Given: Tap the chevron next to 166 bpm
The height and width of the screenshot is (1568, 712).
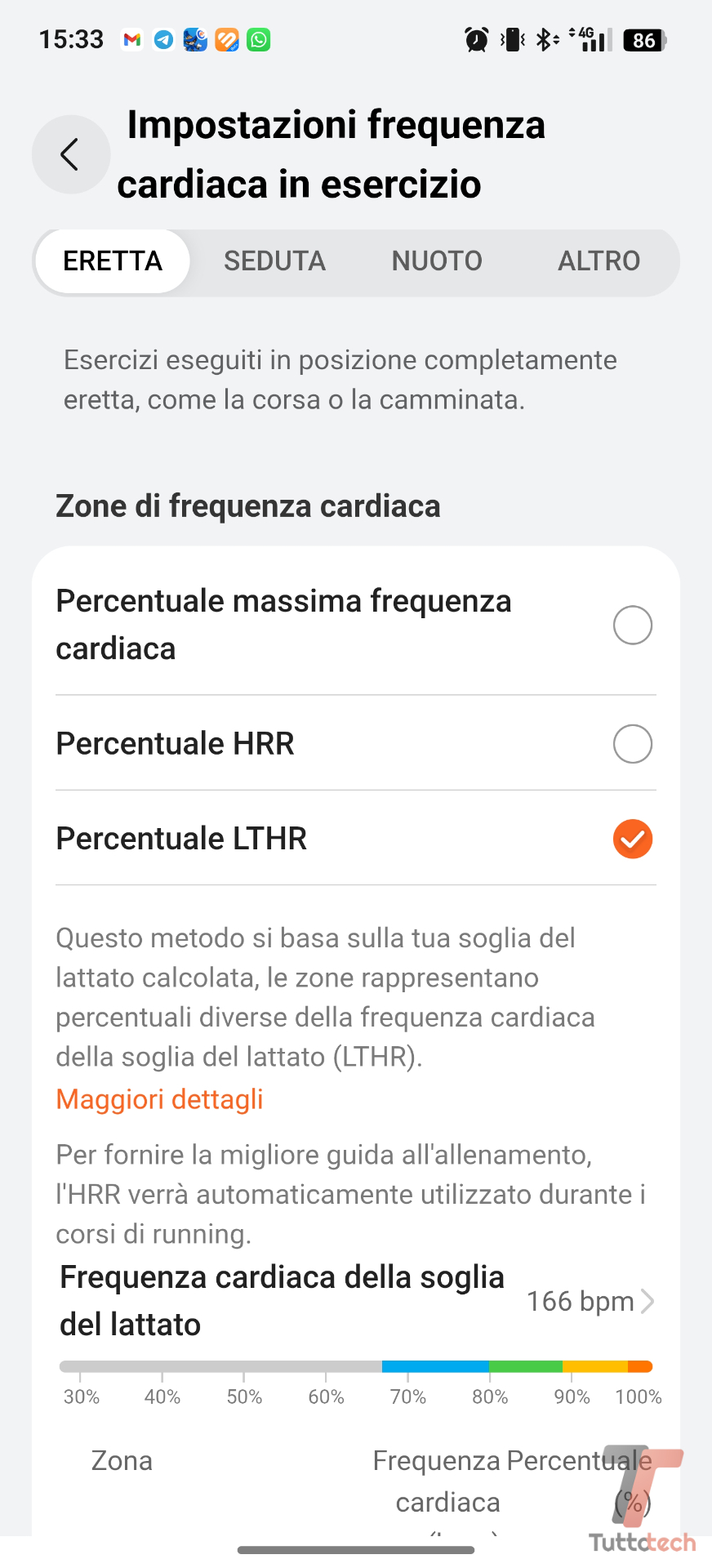Looking at the screenshot, I should click(x=647, y=1301).
